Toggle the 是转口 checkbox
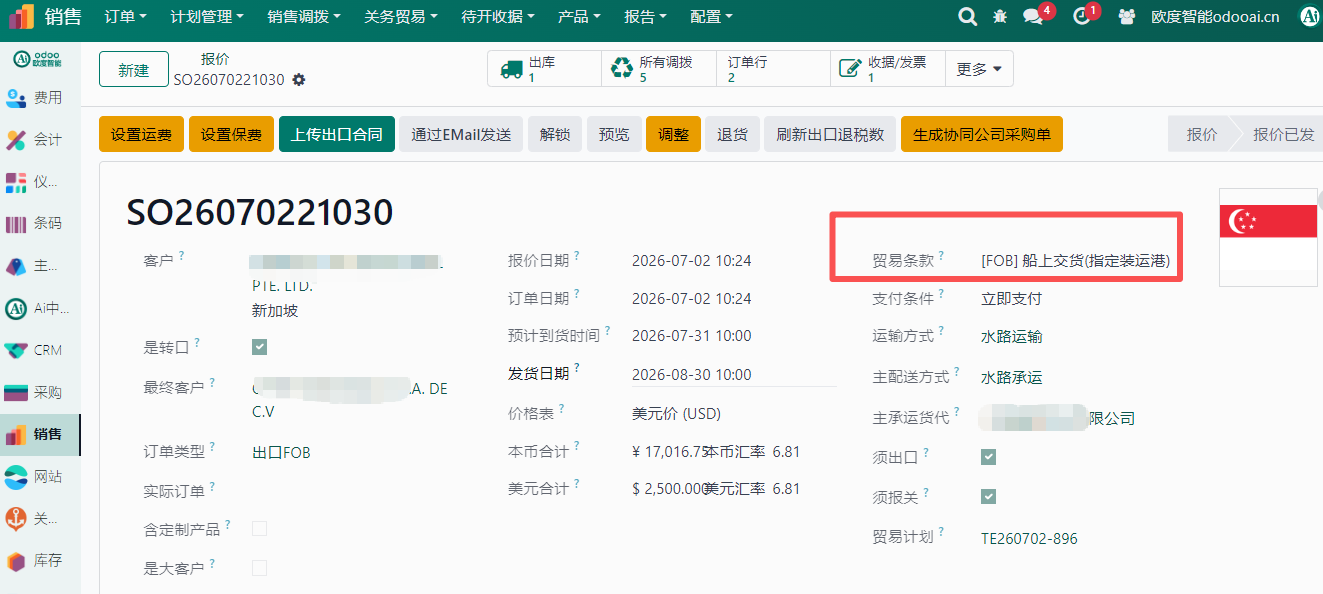Viewport: 1323px width, 594px height. [x=259, y=347]
